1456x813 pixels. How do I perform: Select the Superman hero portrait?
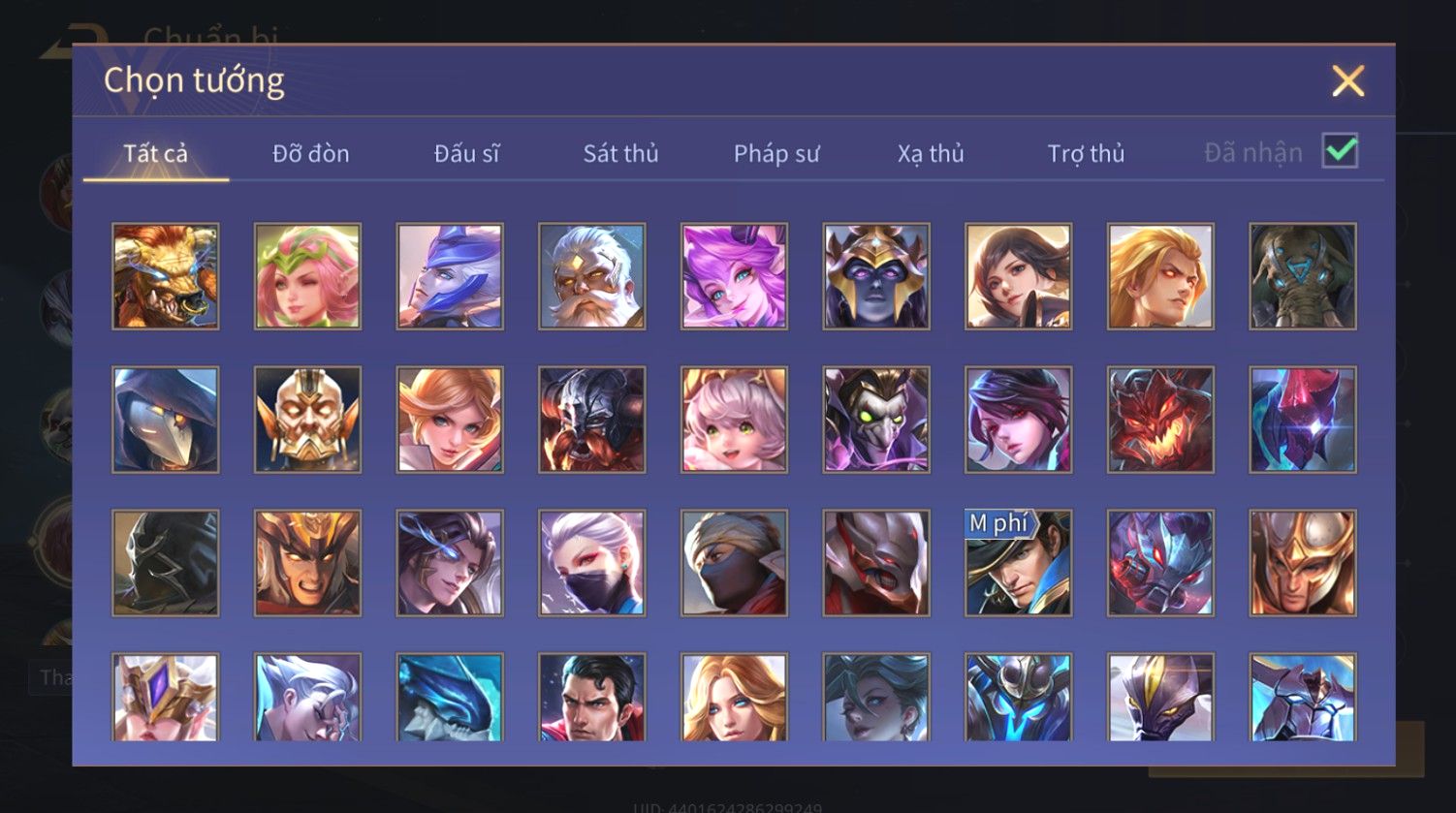592,697
